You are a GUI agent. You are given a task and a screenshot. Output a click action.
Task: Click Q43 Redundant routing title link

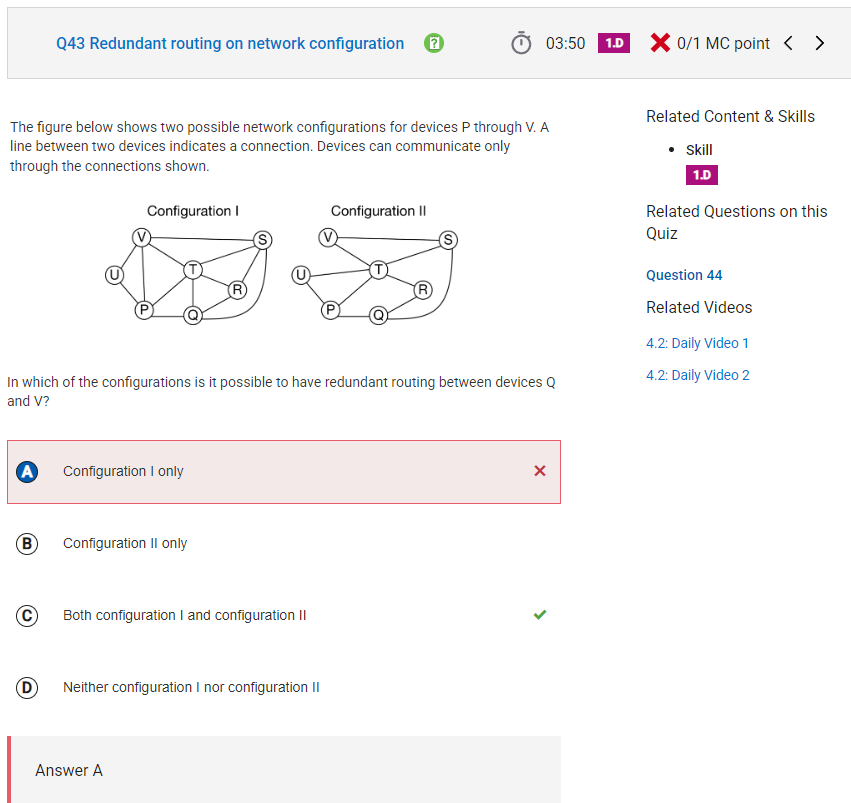point(230,43)
